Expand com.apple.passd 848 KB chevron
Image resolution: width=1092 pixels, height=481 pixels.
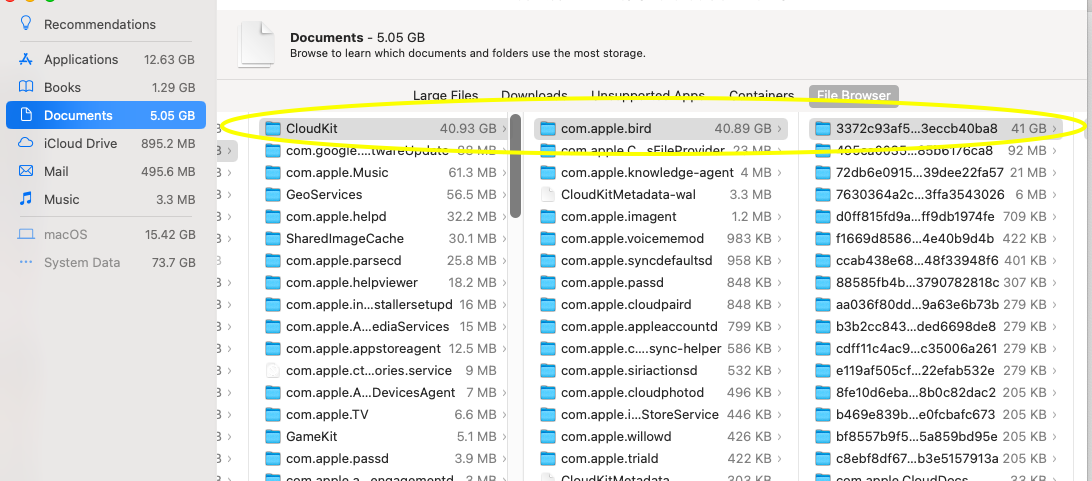[779, 283]
